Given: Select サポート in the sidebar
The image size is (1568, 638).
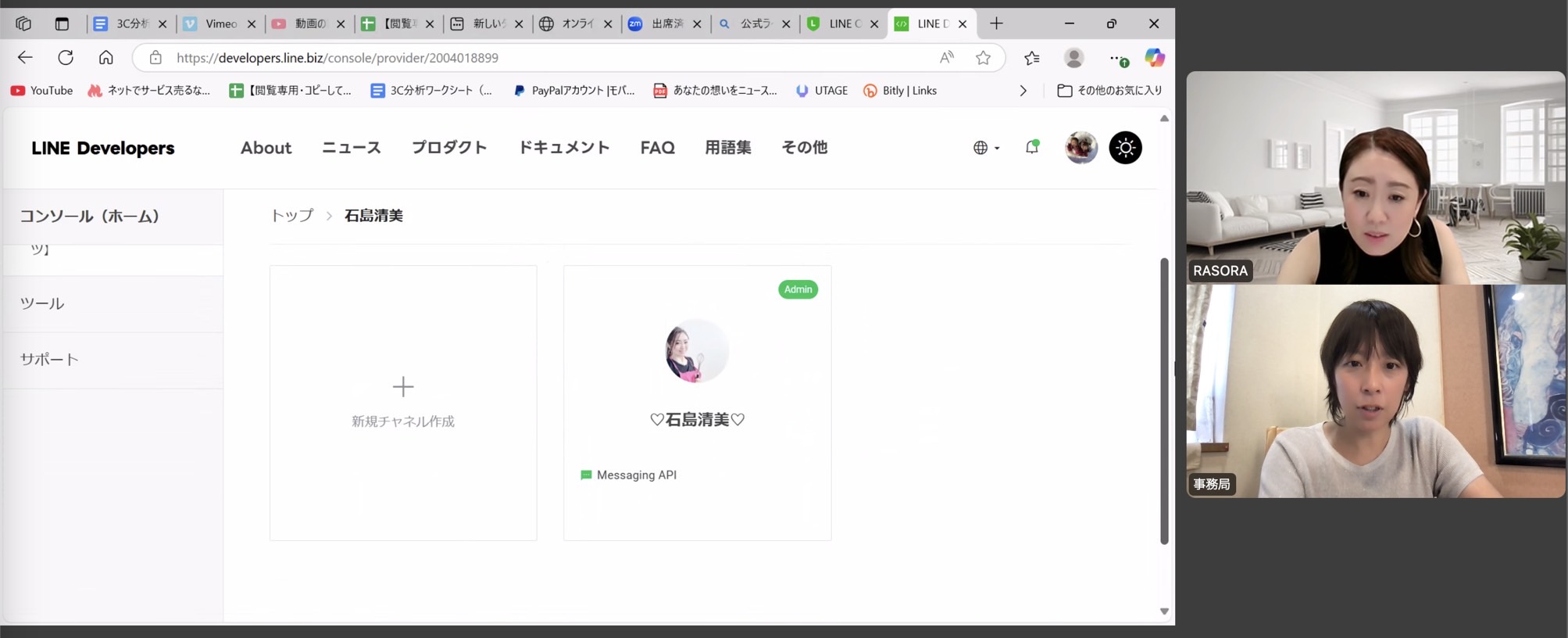Looking at the screenshot, I should [113, 360].
